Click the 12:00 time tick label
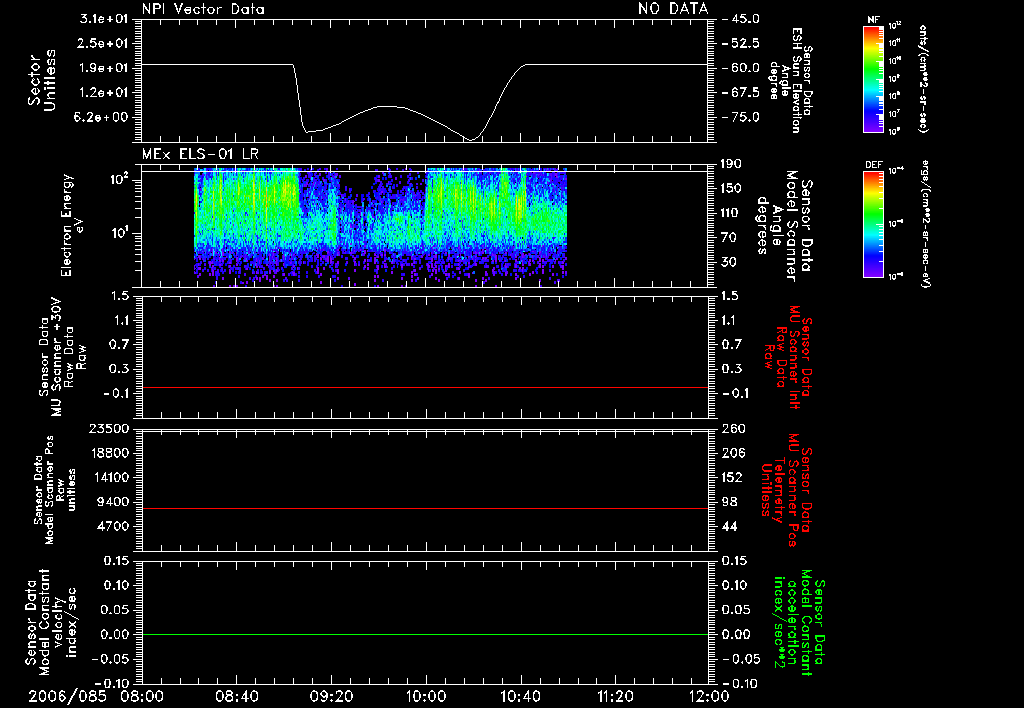1024x708 pixels. pyautogui.click(x=709, y=696)
